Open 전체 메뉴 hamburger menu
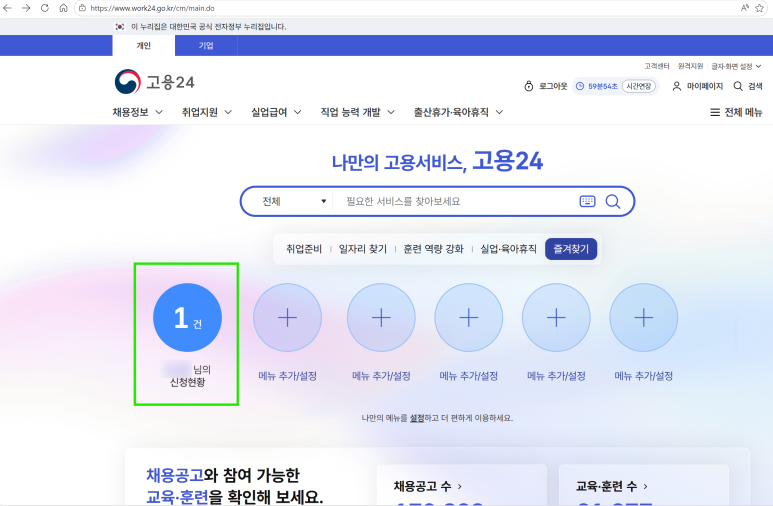Image resolution: width=773 pixels, height=506 pixels. coord(736,112)
